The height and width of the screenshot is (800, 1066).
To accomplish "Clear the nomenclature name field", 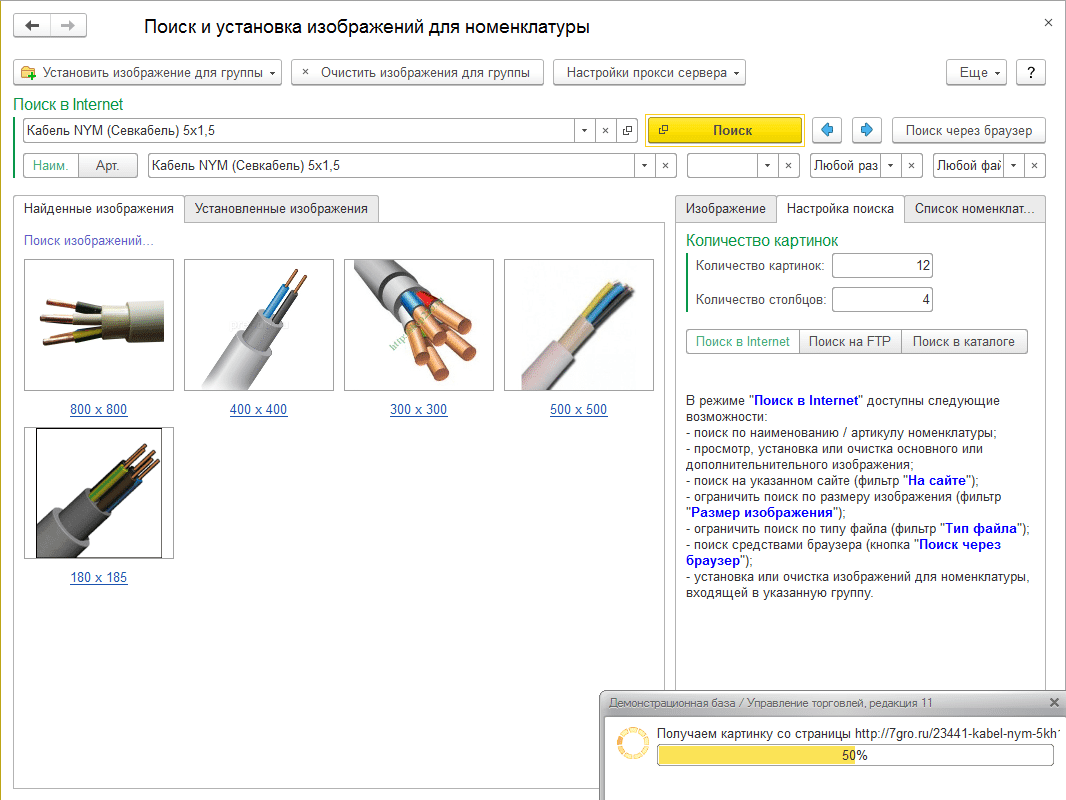I will 666,165.
